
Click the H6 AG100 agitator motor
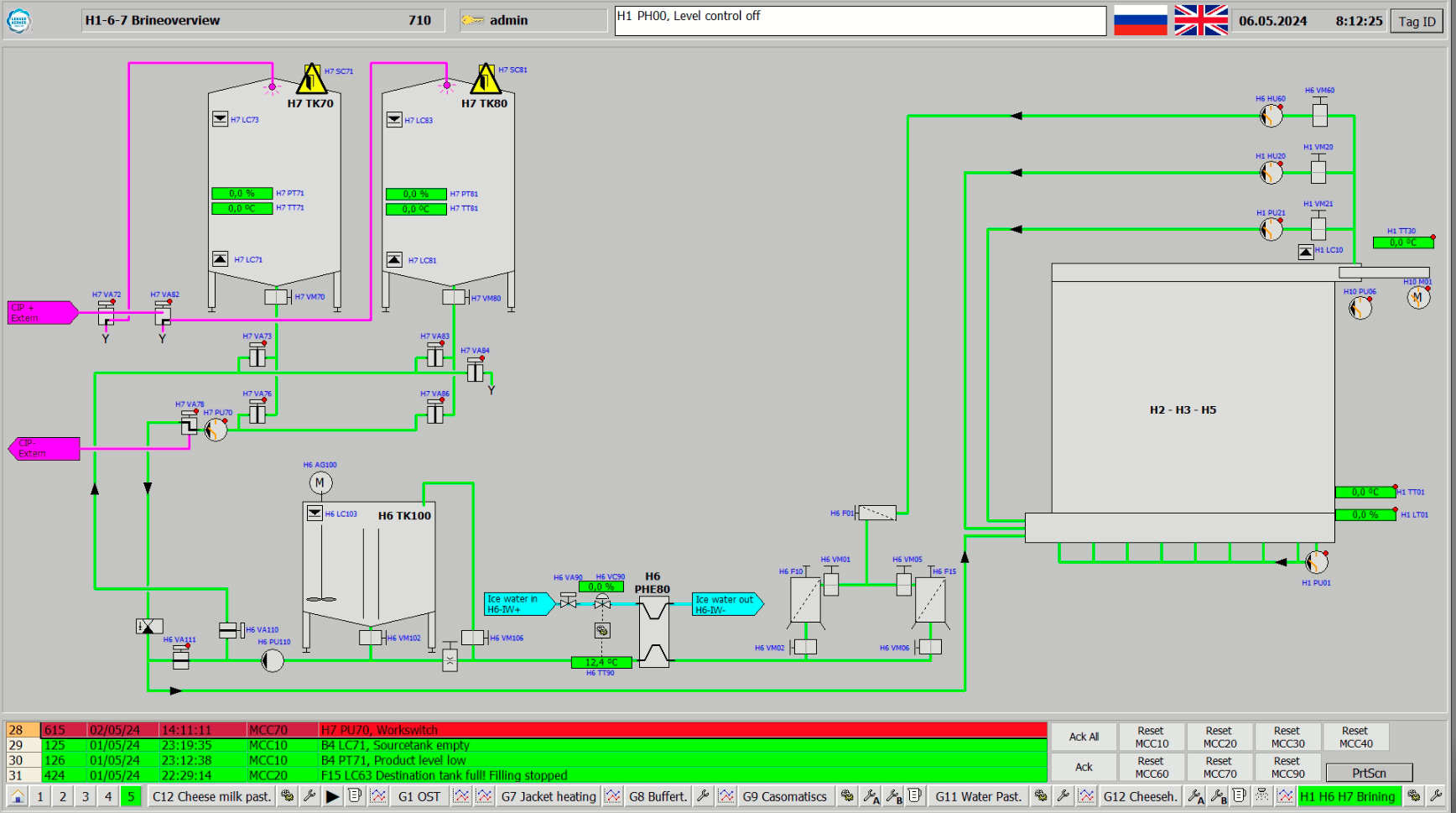[x=320, y=482]
